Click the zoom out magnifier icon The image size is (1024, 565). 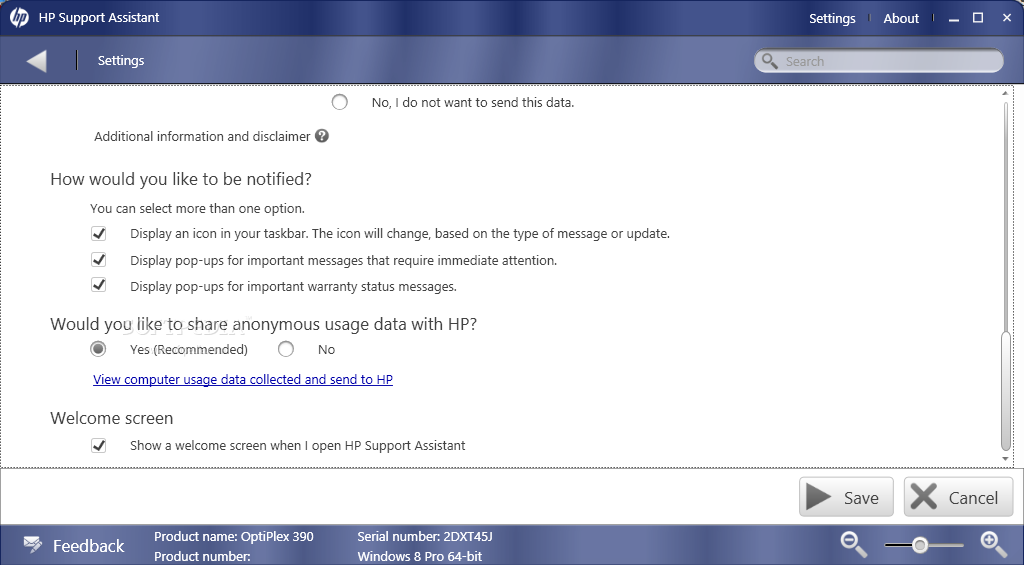[854, 544]
